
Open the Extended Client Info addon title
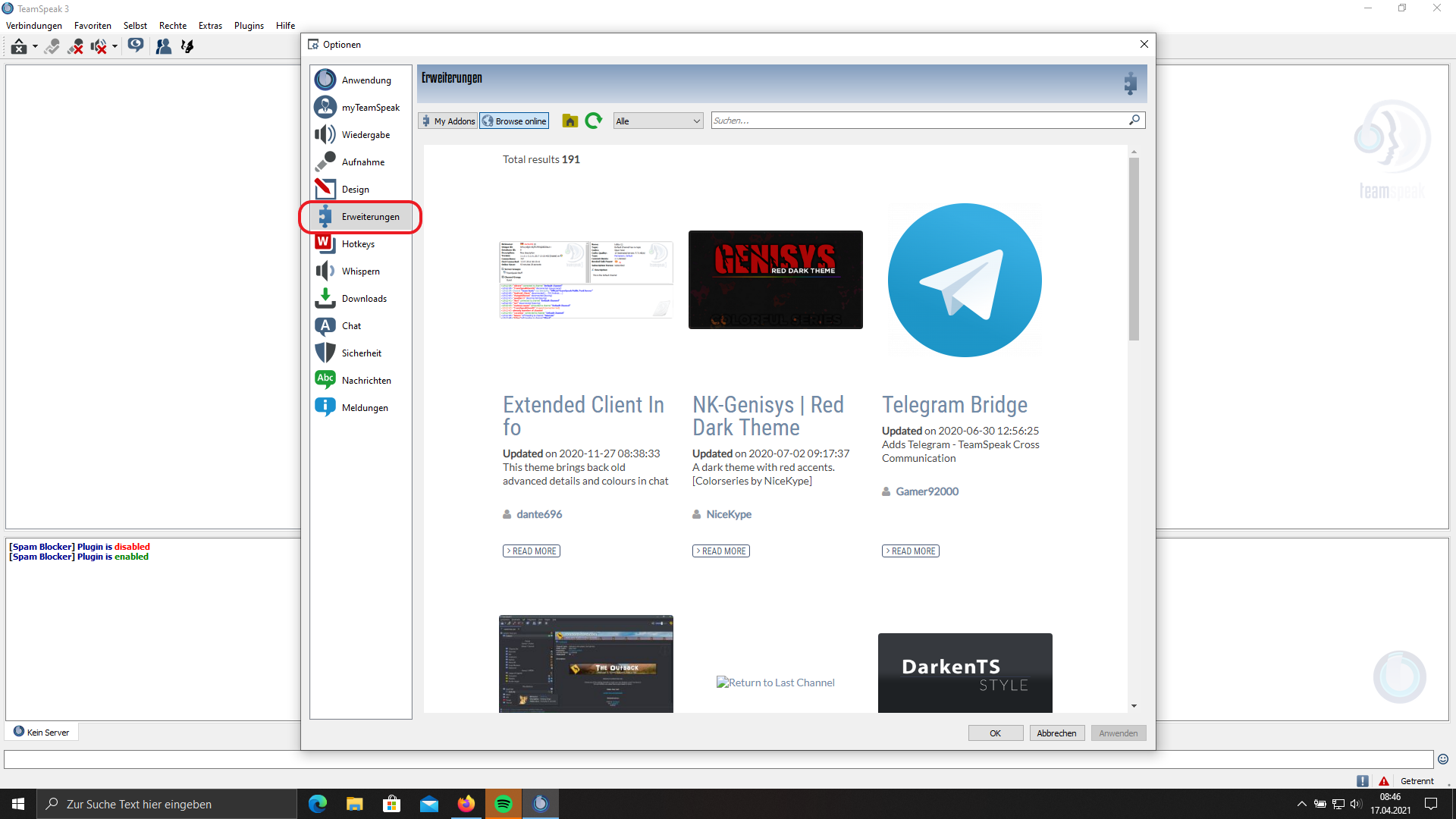[583, 416]
